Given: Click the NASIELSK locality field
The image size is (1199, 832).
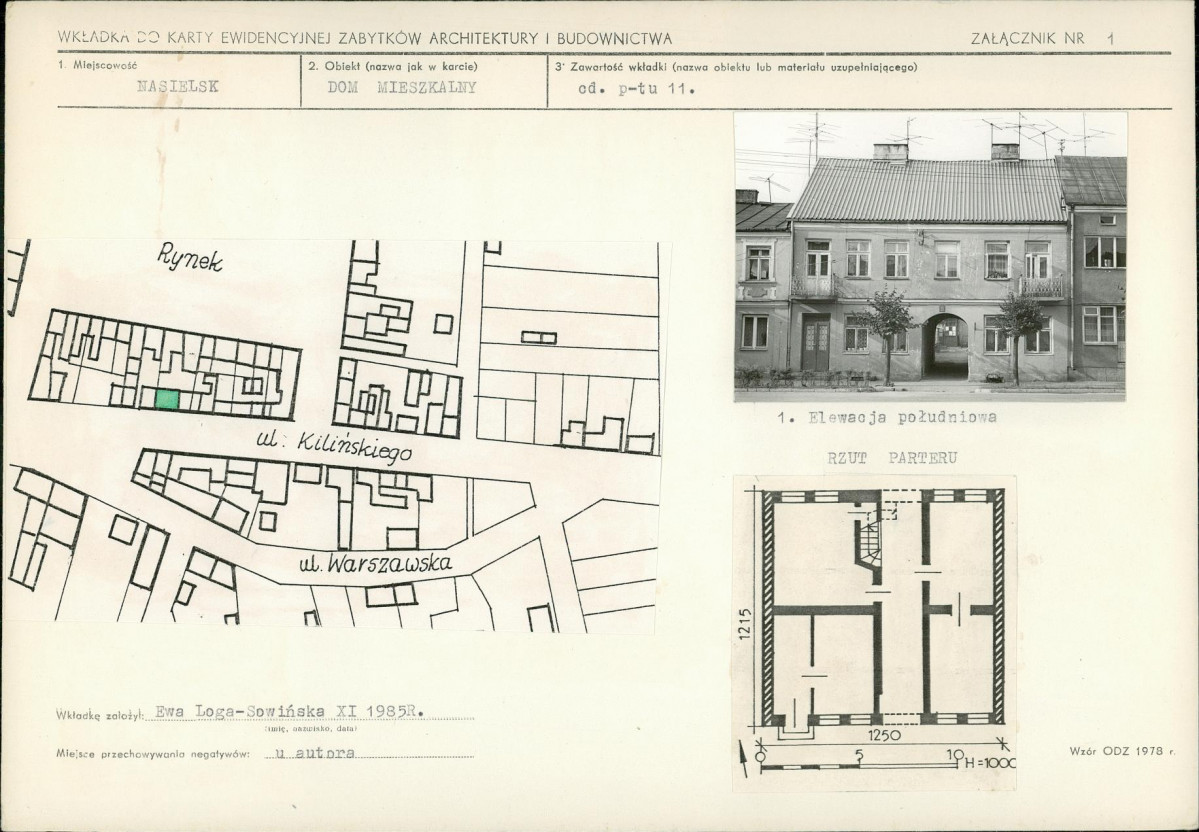Looking at the screenshot, I should click(177, 86).
